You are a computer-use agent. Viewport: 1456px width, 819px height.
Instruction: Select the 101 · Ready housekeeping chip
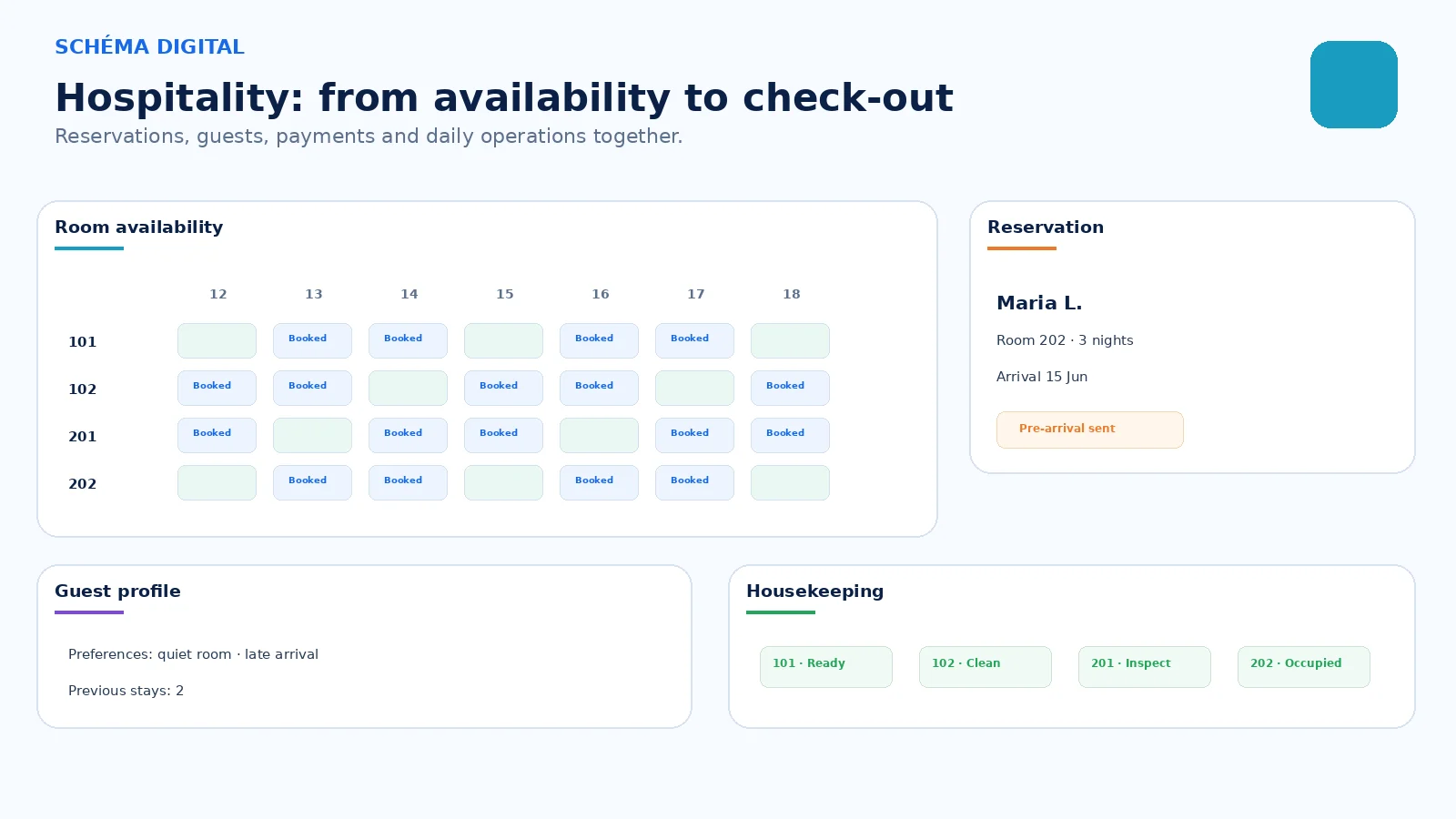click(826, 667)
